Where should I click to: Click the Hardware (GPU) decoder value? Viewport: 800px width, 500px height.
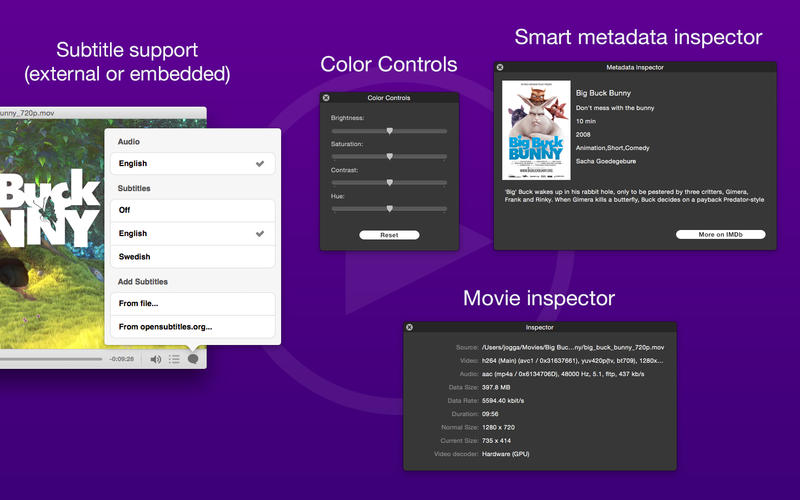505,453
